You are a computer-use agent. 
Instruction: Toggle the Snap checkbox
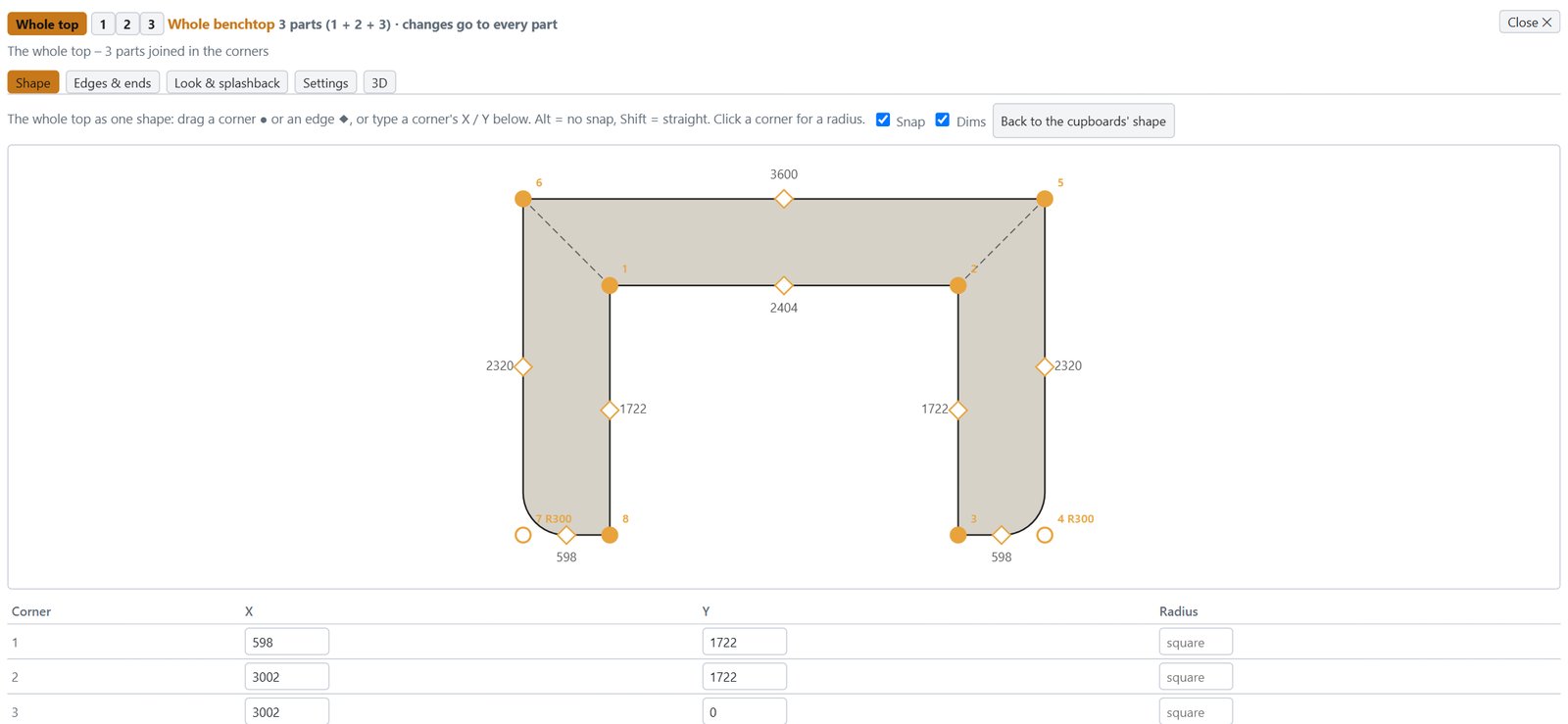883,120
